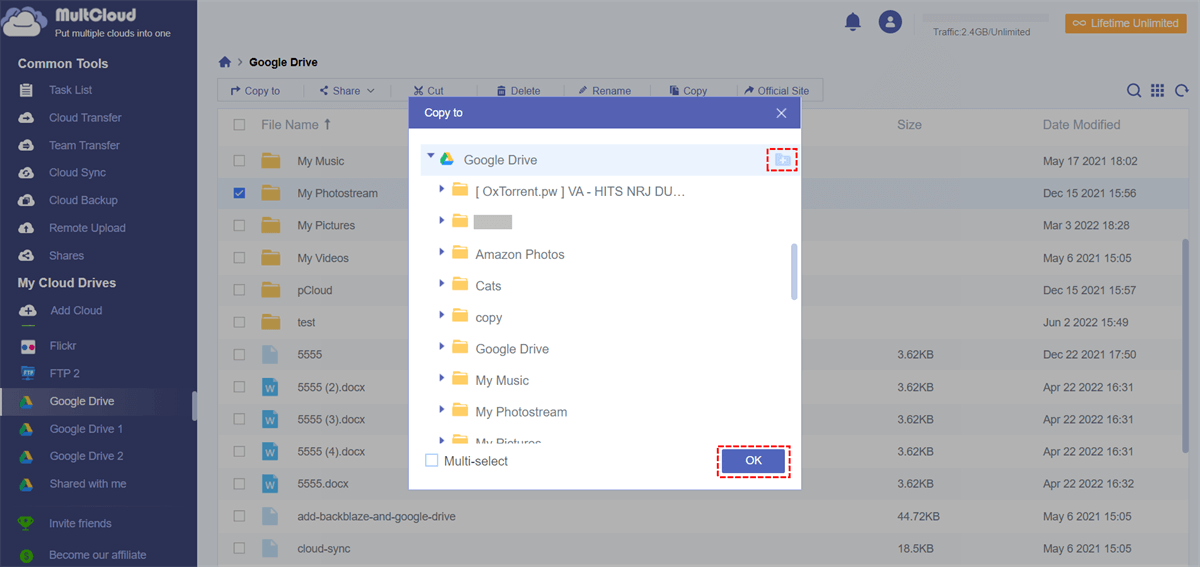The height and width of the screenshot is (567, 1200).
Task: Open Cloud Backup tool
Action: point(82,200)
